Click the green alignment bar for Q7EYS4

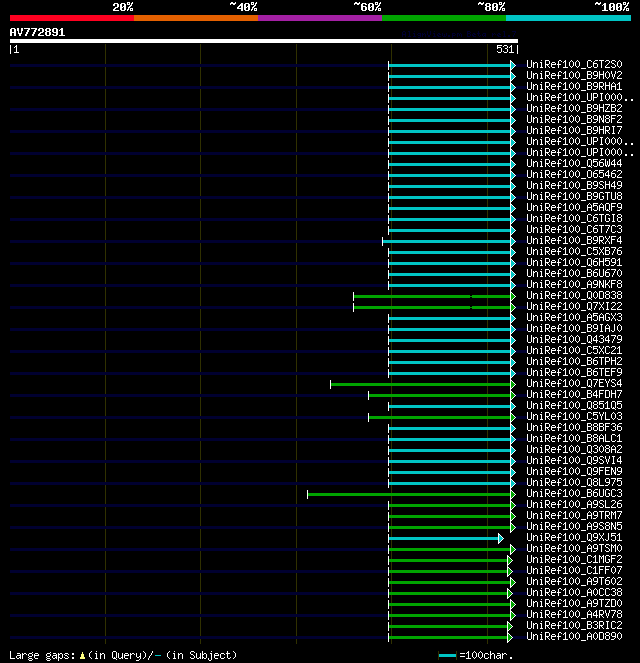tap(421, 384)
